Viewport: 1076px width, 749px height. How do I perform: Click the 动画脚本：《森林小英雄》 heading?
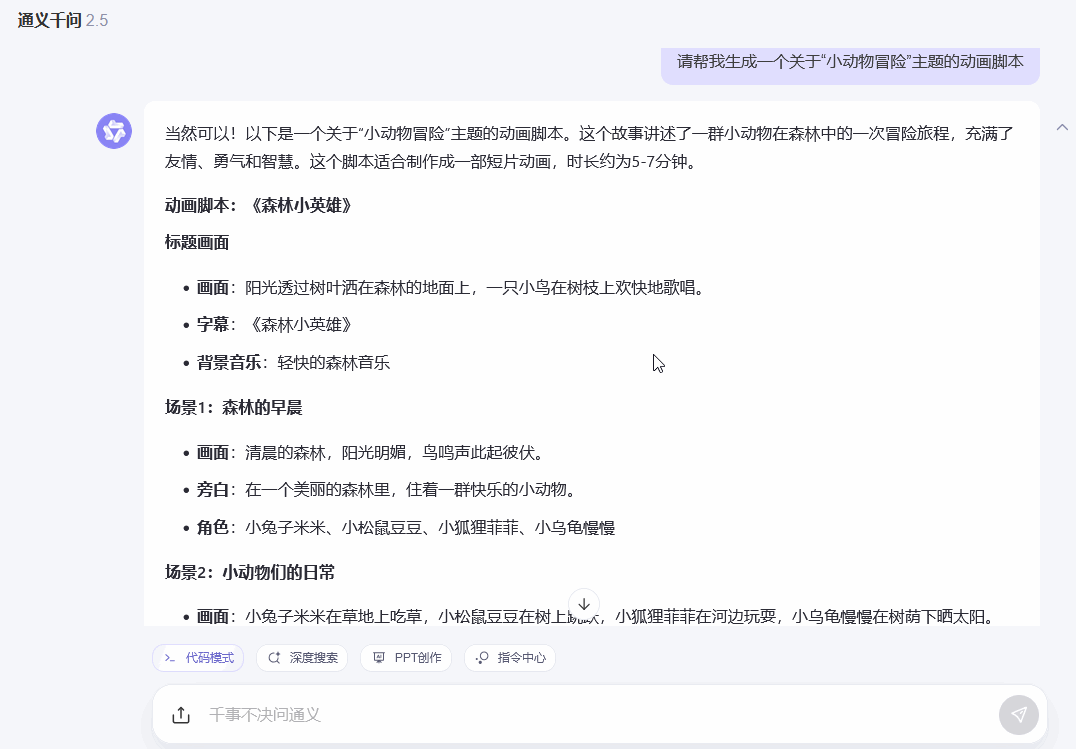[258, 205]
